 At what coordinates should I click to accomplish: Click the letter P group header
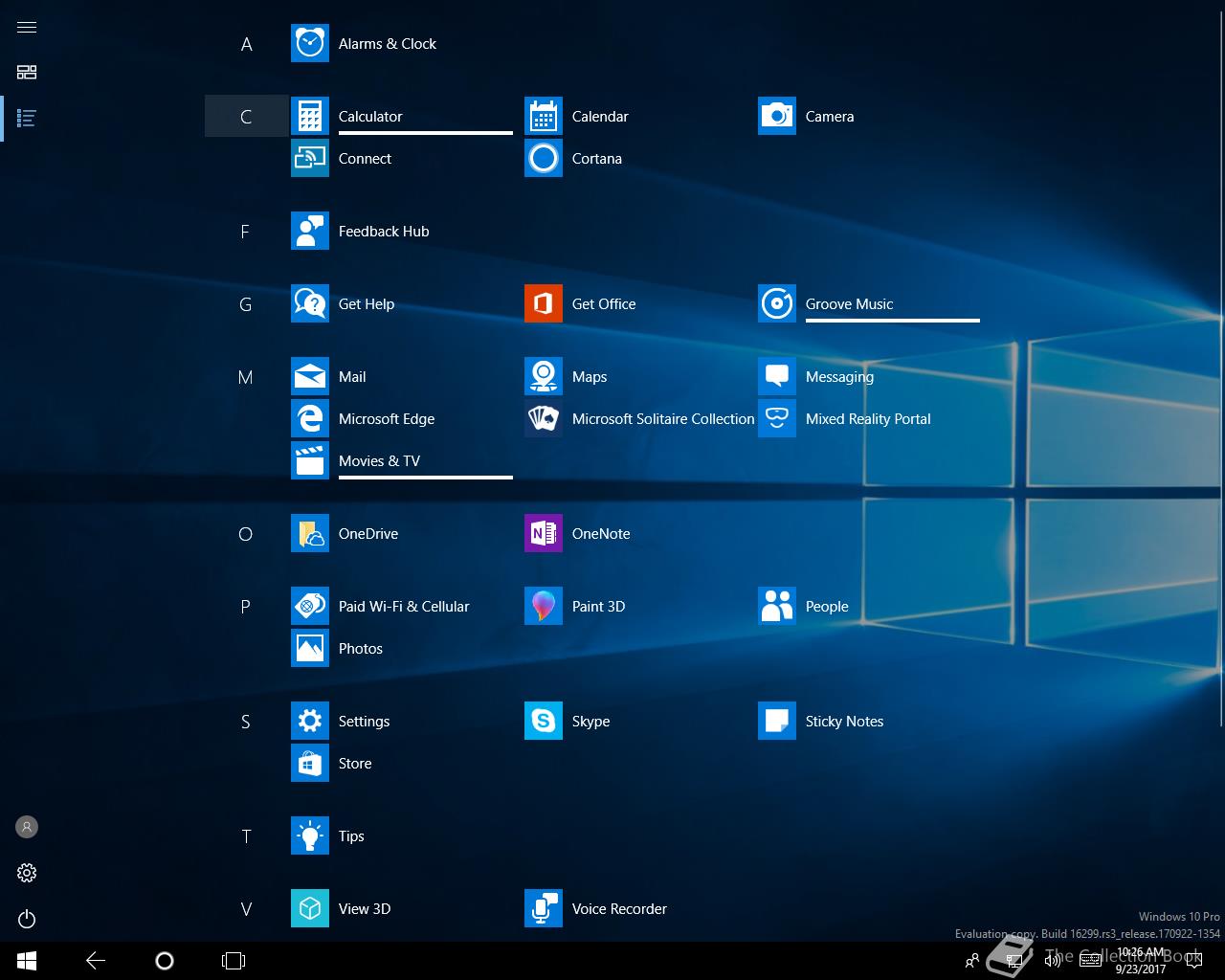coord(246,607)
